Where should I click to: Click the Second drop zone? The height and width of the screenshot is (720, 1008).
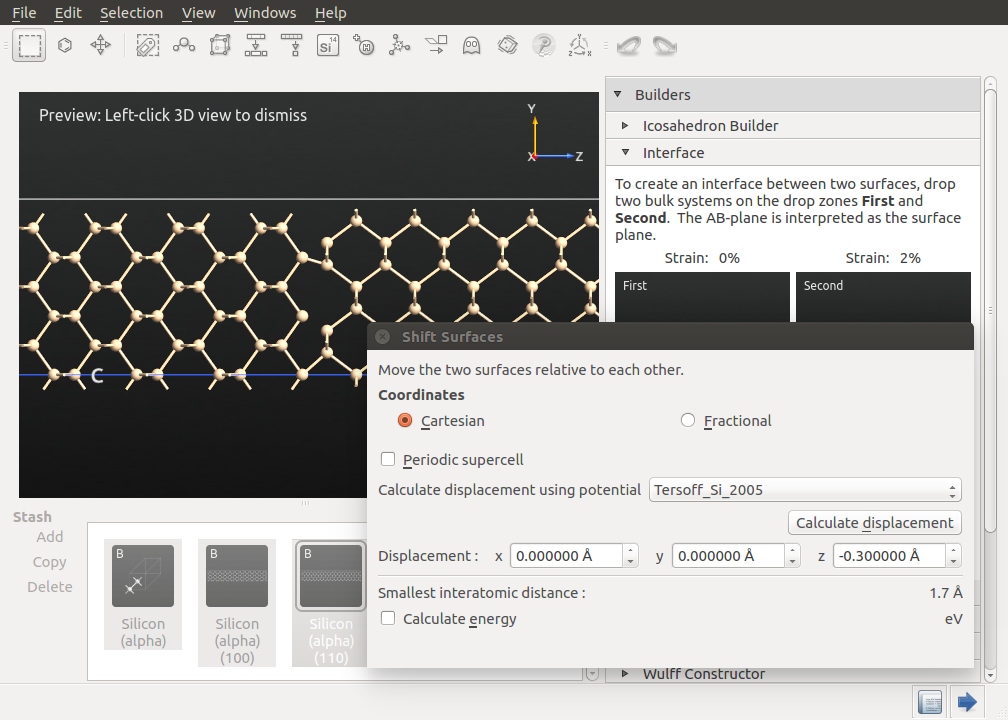coord(883,297)
